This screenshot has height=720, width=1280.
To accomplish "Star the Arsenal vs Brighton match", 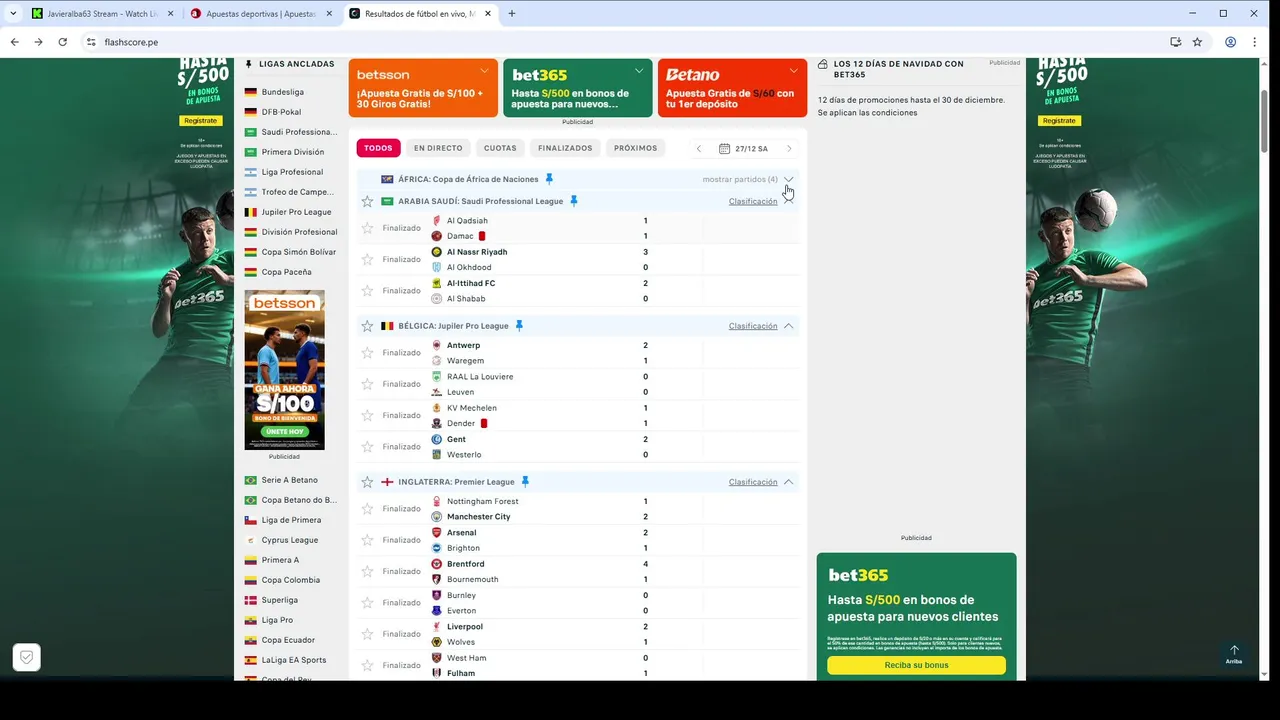I will coord(367,540).
